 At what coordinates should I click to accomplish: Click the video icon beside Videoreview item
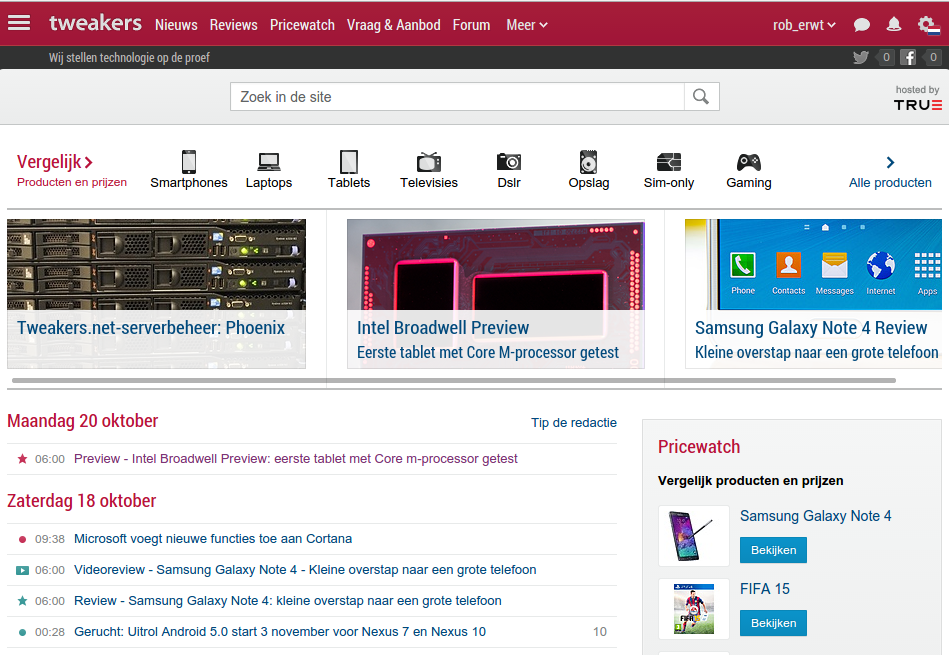22,570
